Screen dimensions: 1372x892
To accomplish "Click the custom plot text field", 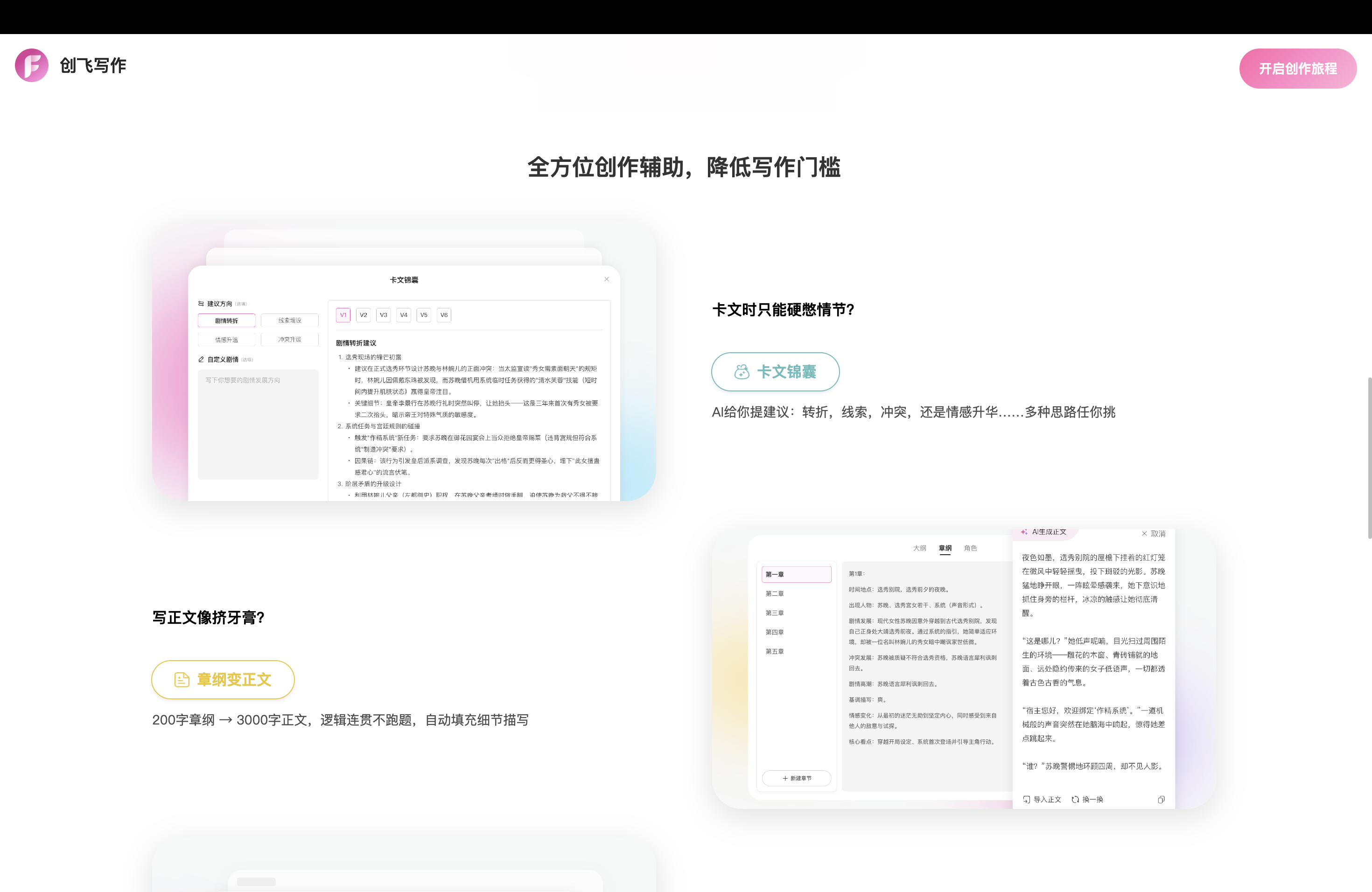I will point(258,424).
